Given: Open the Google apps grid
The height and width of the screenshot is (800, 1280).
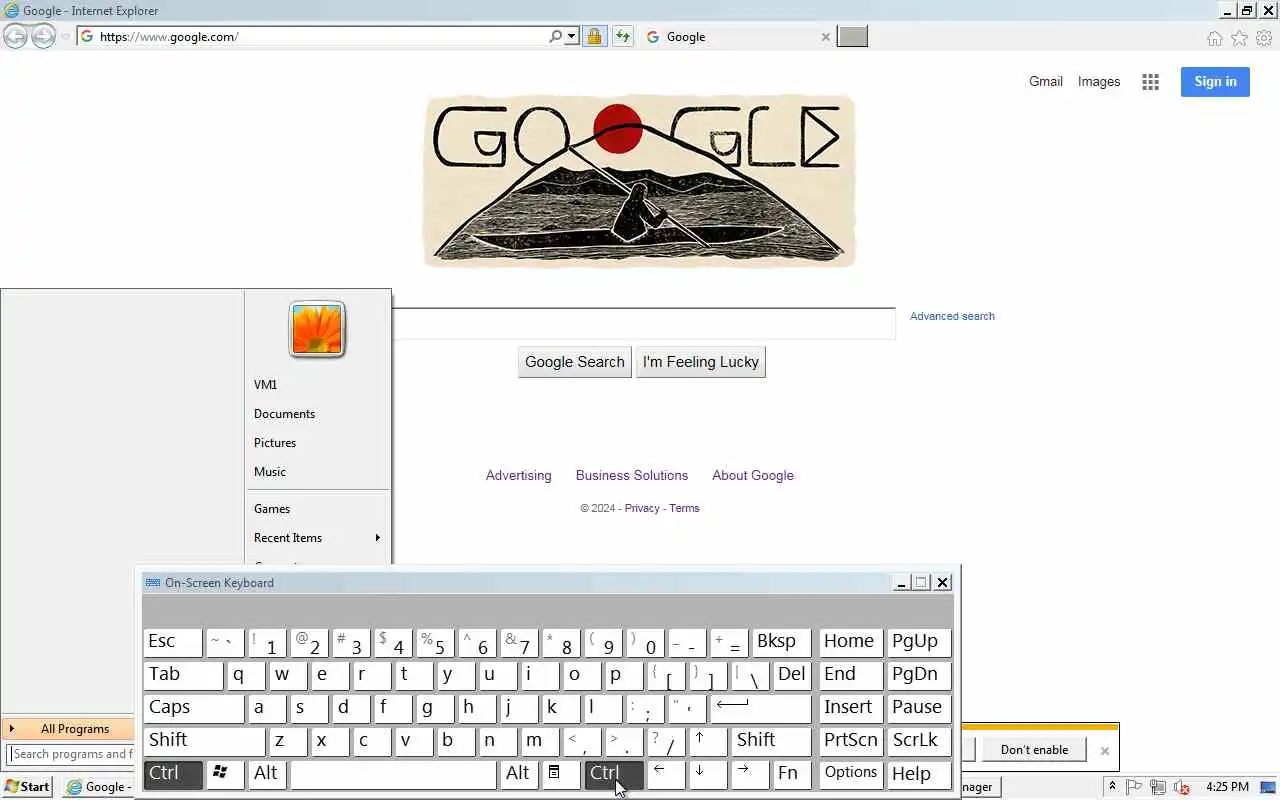Looking at the screenshot, I should pos(1150,82).
